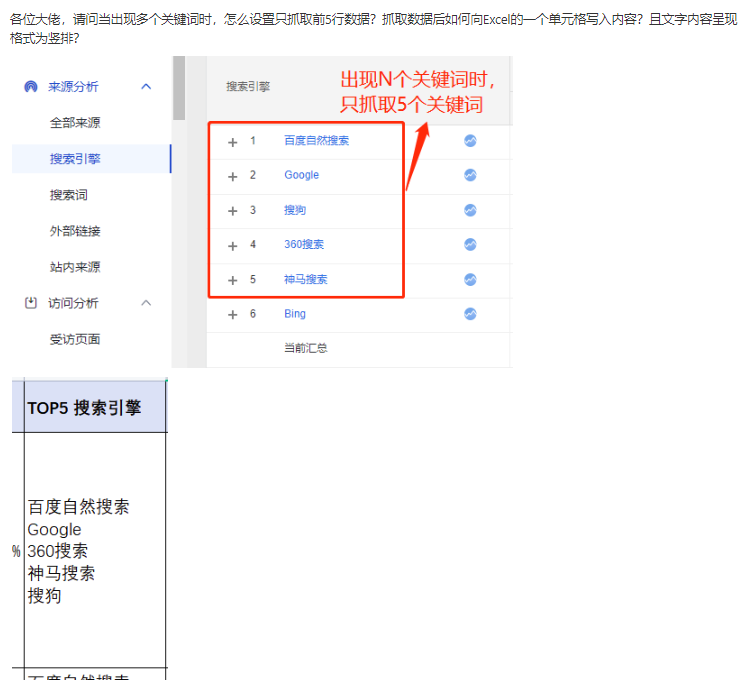741x686 pixels.
Task: Click the 访问分析 section icon
Action: pyautogui.click(x=31, y=303)
